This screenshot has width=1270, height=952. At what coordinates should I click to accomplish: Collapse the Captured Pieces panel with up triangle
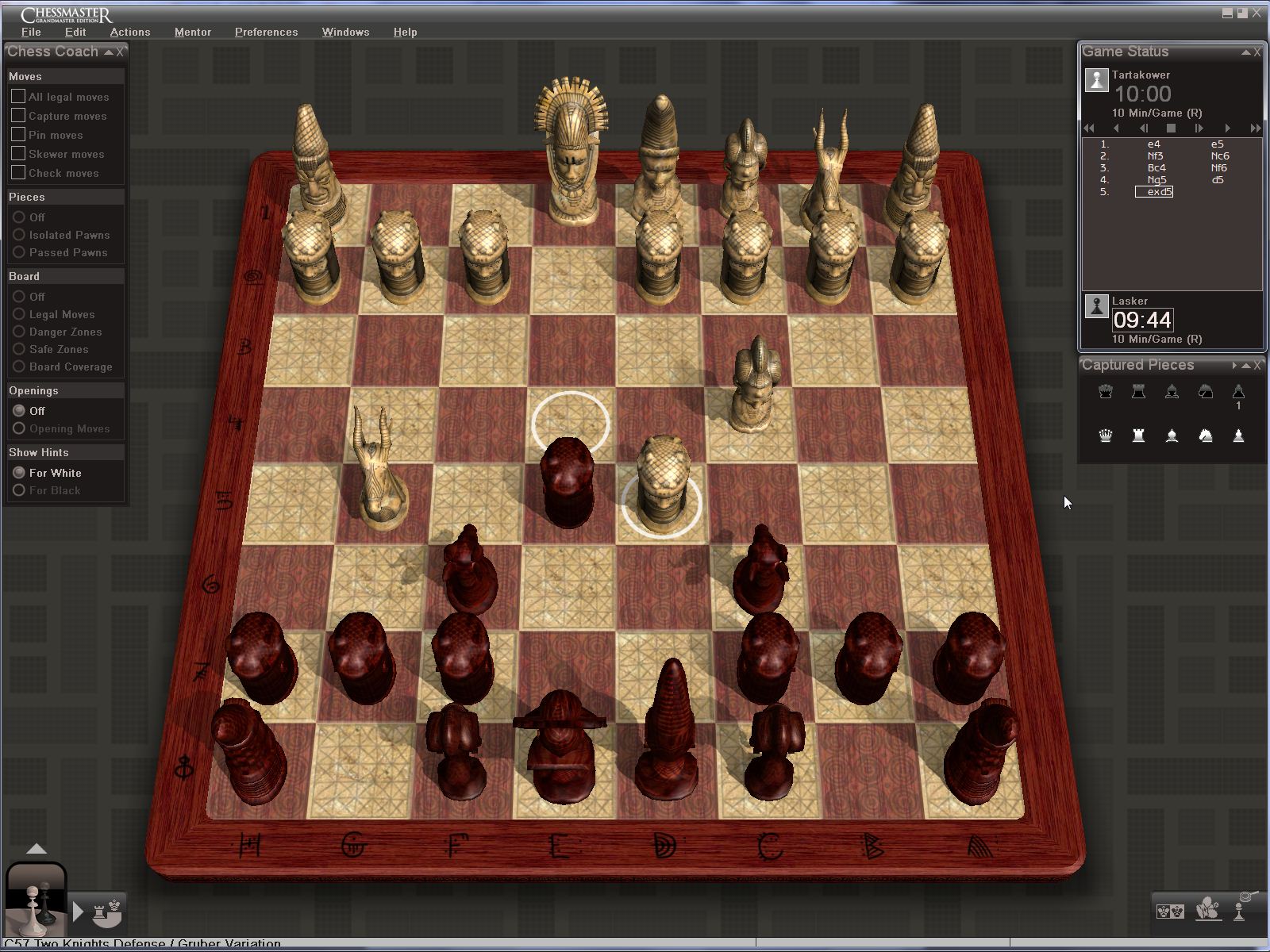click(x=1246, y=366)
